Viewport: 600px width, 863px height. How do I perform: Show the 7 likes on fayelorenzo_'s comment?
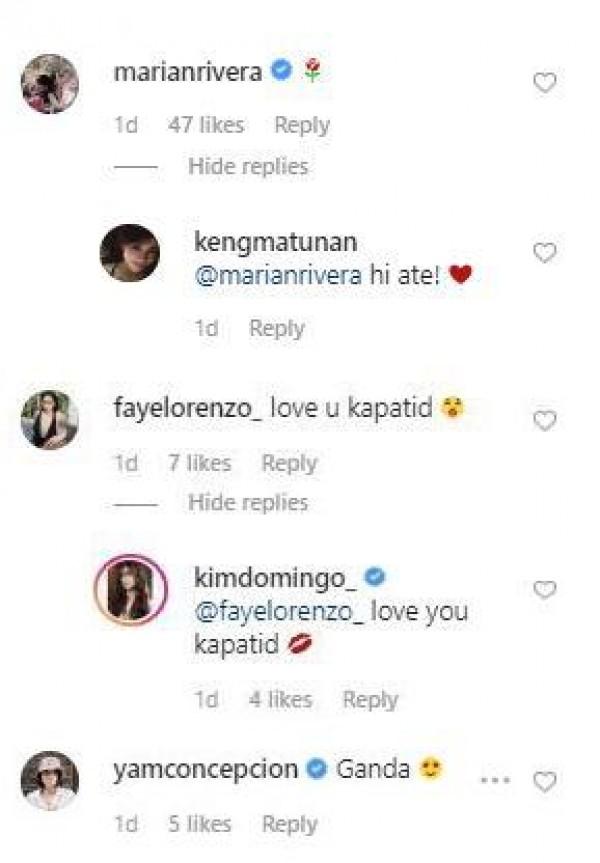tap(200, 463)
